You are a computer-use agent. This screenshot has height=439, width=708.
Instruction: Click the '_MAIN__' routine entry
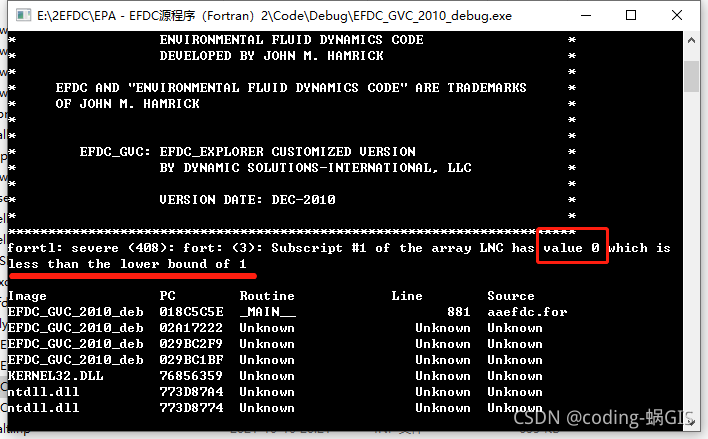(267, 312)
